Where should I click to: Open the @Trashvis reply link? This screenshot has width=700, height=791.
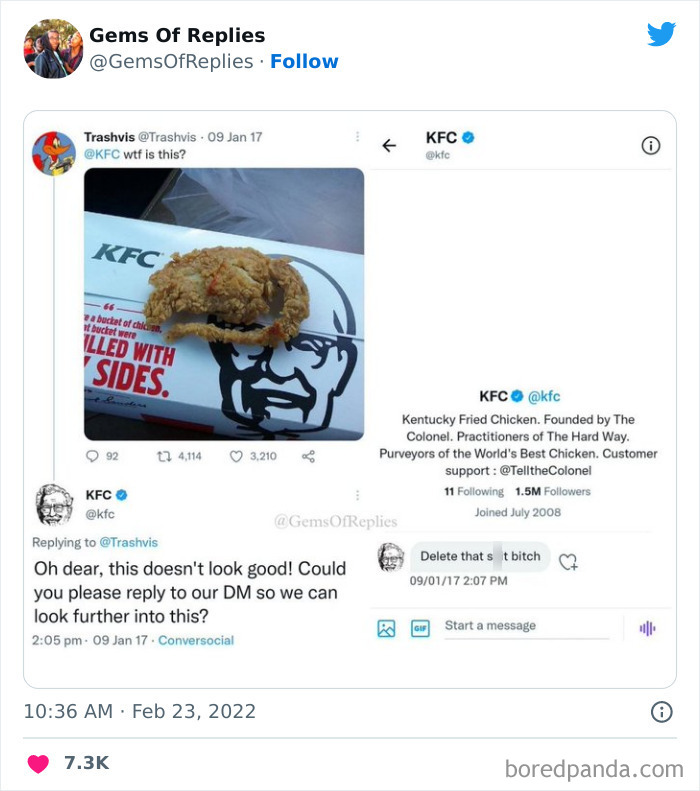[x=129, y=542]
